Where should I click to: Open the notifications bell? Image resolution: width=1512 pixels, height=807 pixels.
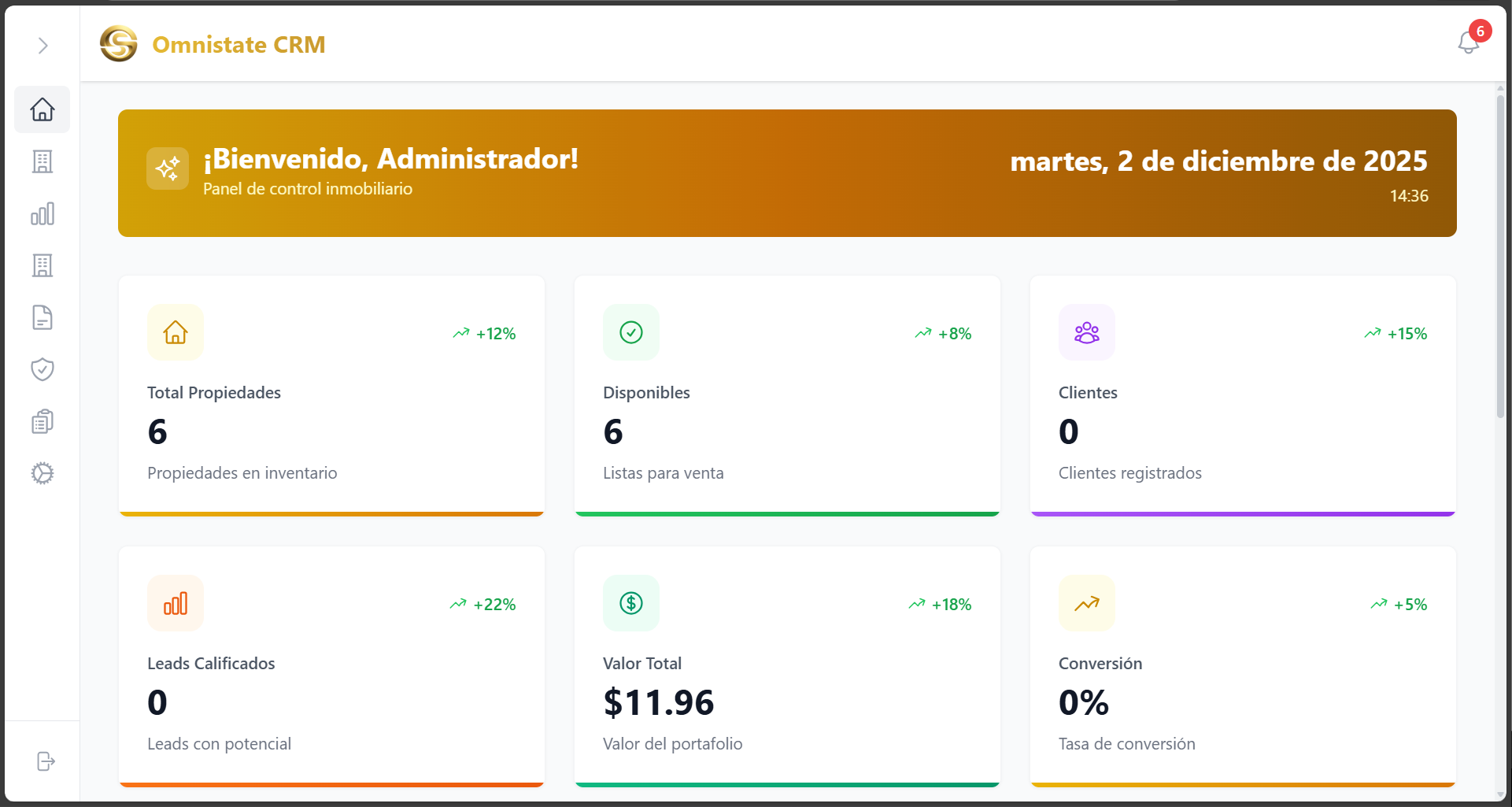[1467, 43]
